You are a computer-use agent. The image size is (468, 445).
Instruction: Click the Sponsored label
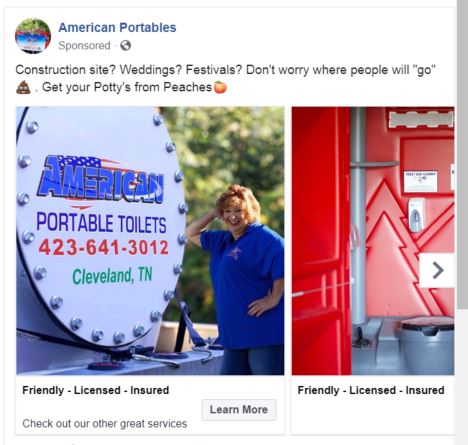84,46
